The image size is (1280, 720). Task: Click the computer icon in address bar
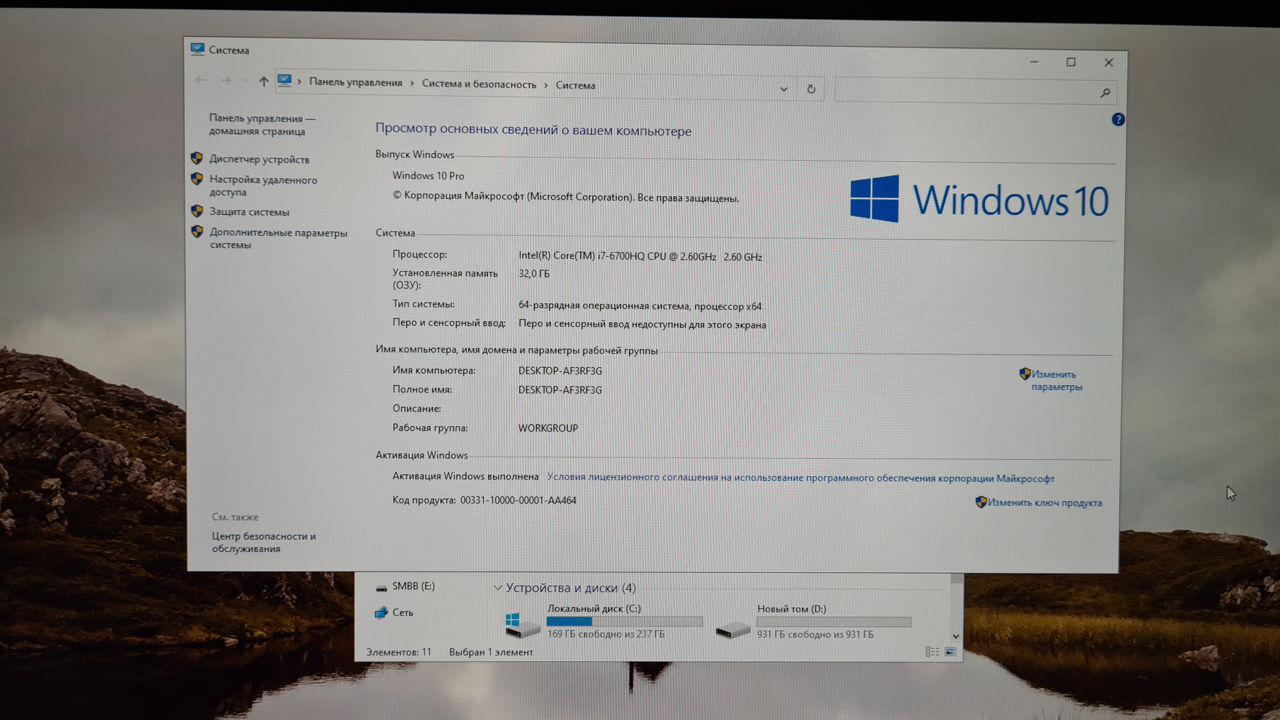(x=284, y=81)
